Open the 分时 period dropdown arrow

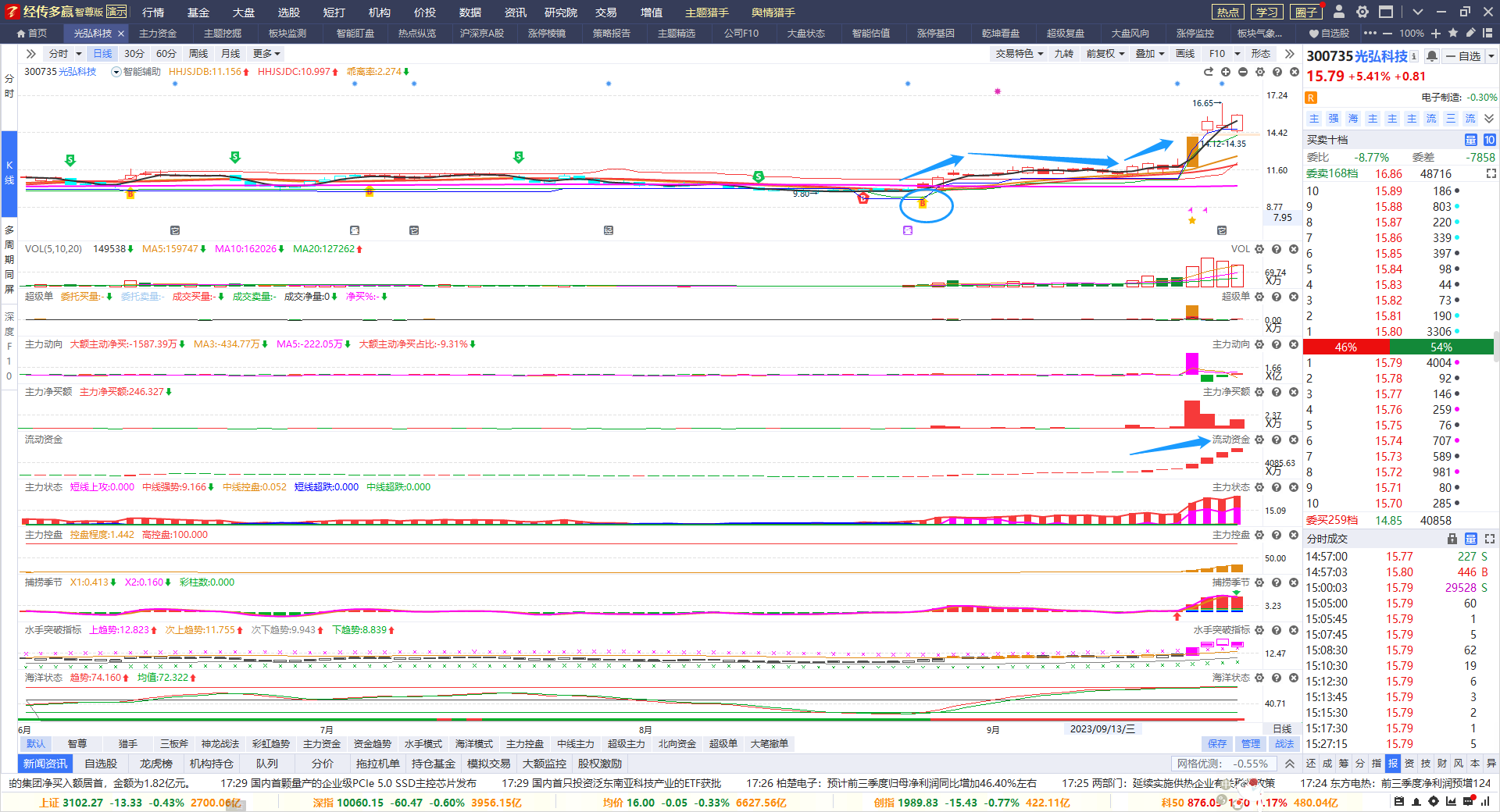click(79, 54)
